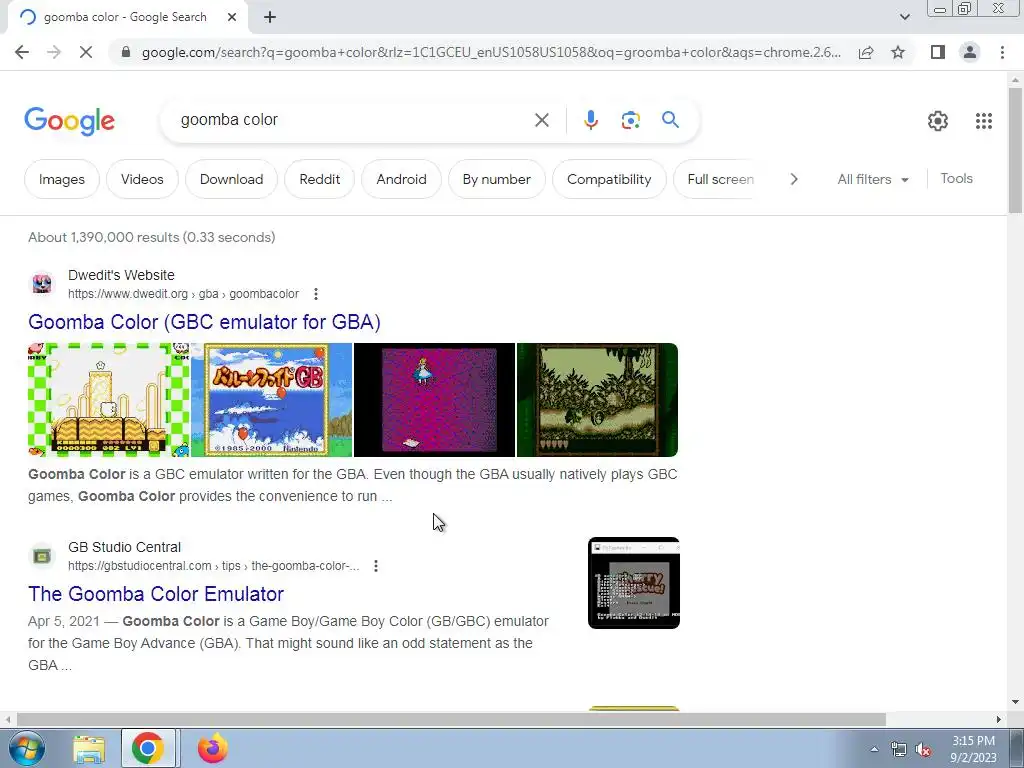Select the Download filter chip
The image size is (1024, 768).
[231, 179]
